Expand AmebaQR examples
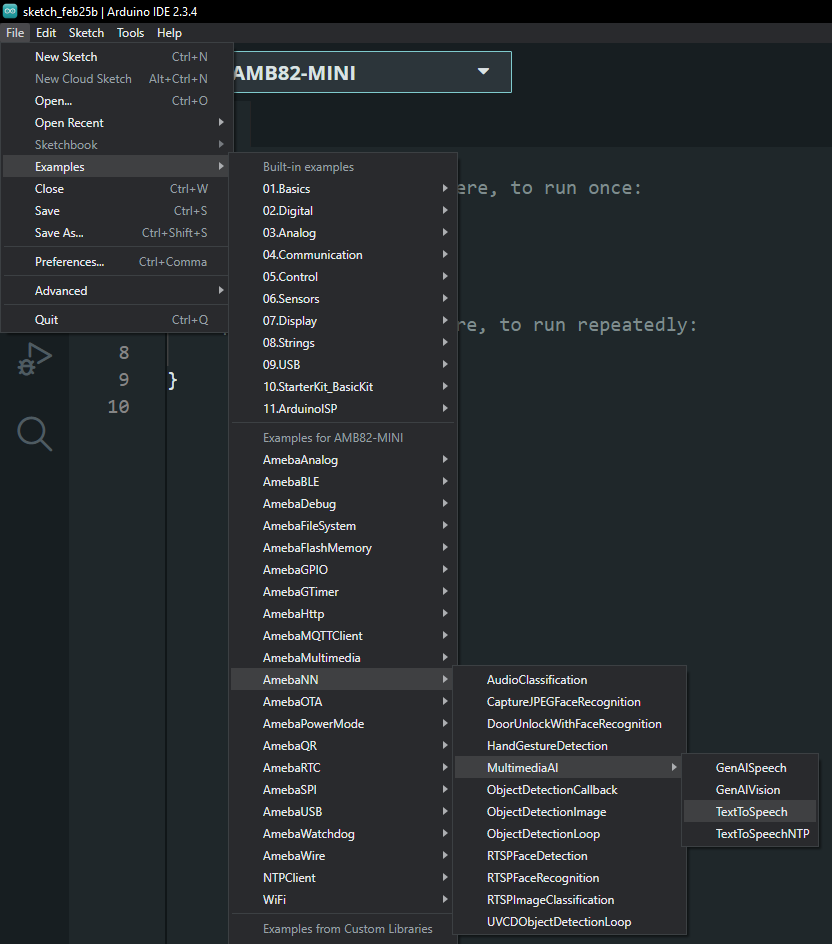This screenshot has height=944, width=832. pos(343,746)
